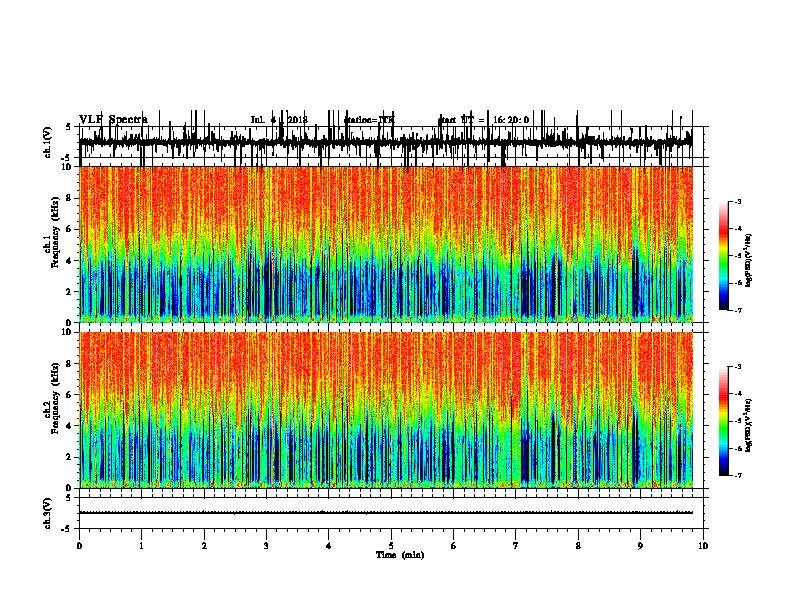Click the "-7" tick on ch.1 colorbar
Viewport: 792px width, 612px height.
tap(737, 310)
